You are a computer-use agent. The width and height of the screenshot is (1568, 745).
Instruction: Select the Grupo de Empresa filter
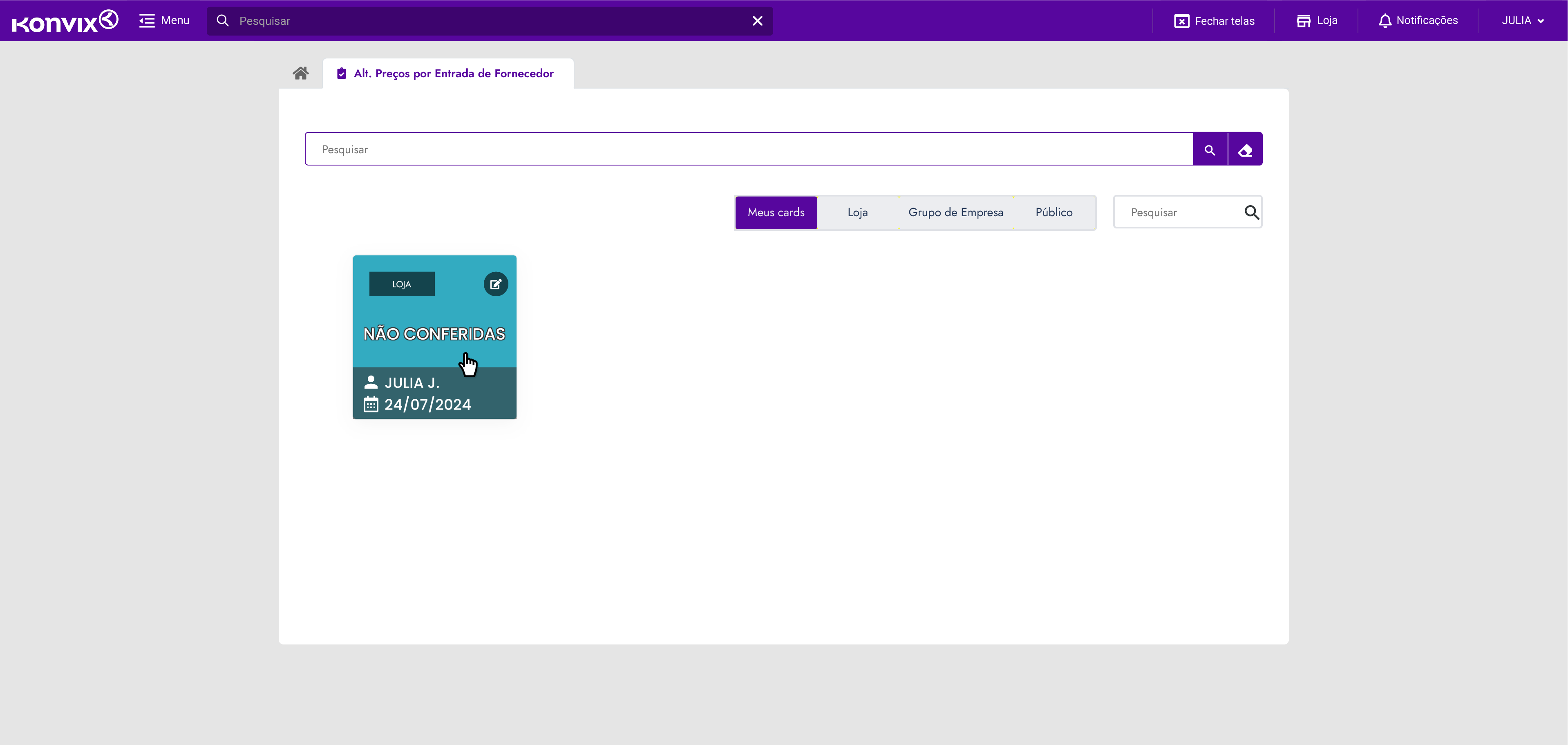point(955,213)
